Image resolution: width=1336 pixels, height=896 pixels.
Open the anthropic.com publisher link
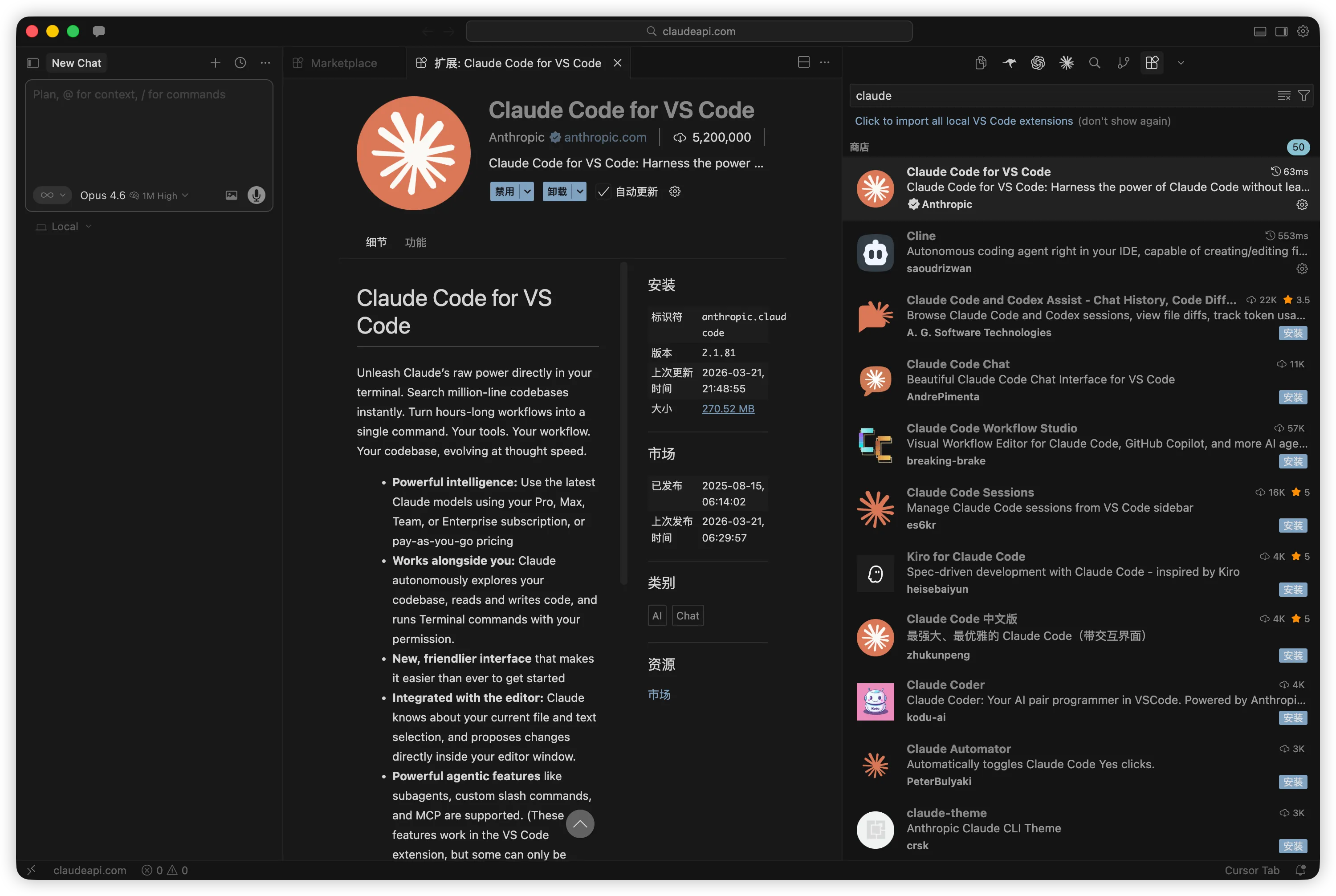(x=605, y=137)
